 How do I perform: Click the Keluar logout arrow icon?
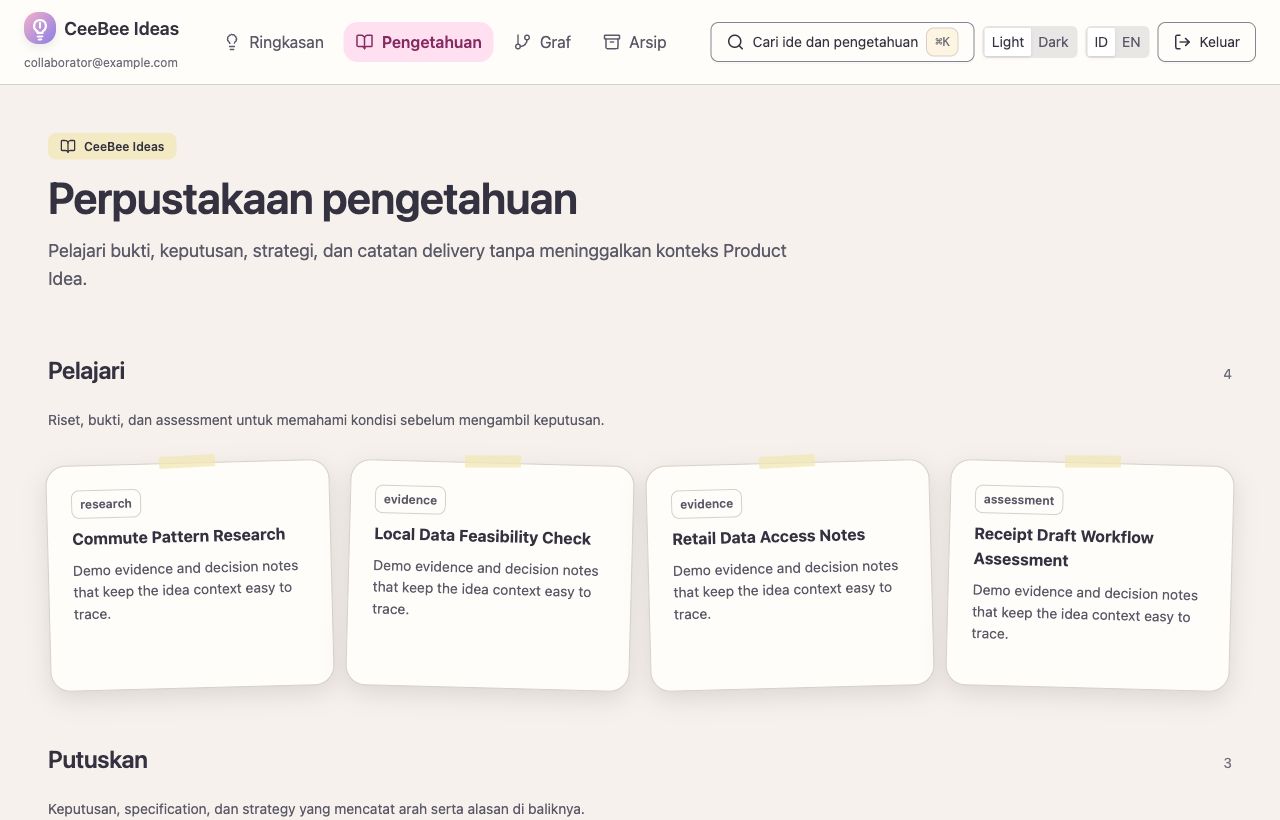pos(1182,42)
